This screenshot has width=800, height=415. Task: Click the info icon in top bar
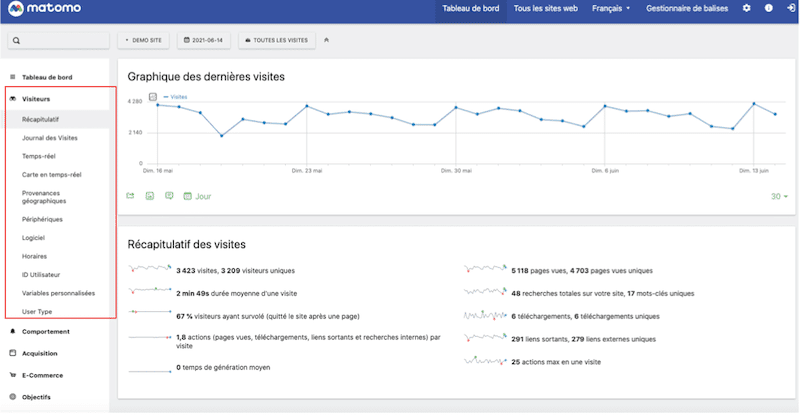click(x=769, y=8)
